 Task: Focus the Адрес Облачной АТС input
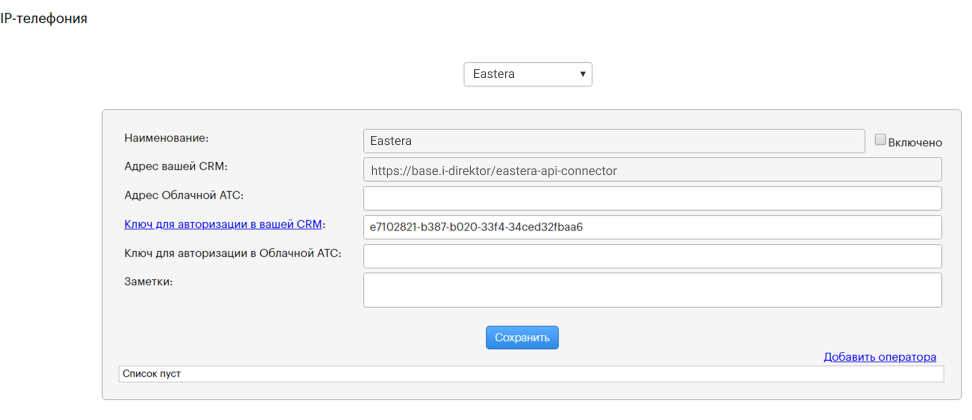[x=651, y=199]
